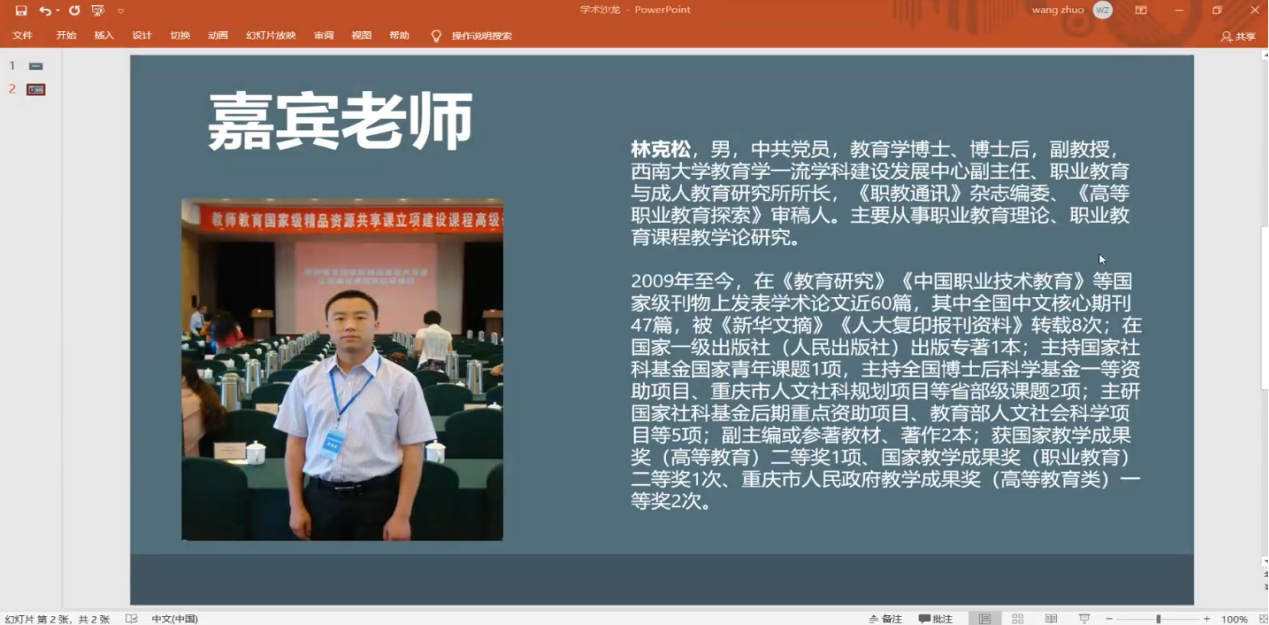Viewport: 1269px width, 625px height.
Task: Save the presentation via Quick Access toolbar
Action: coord(20,8)
